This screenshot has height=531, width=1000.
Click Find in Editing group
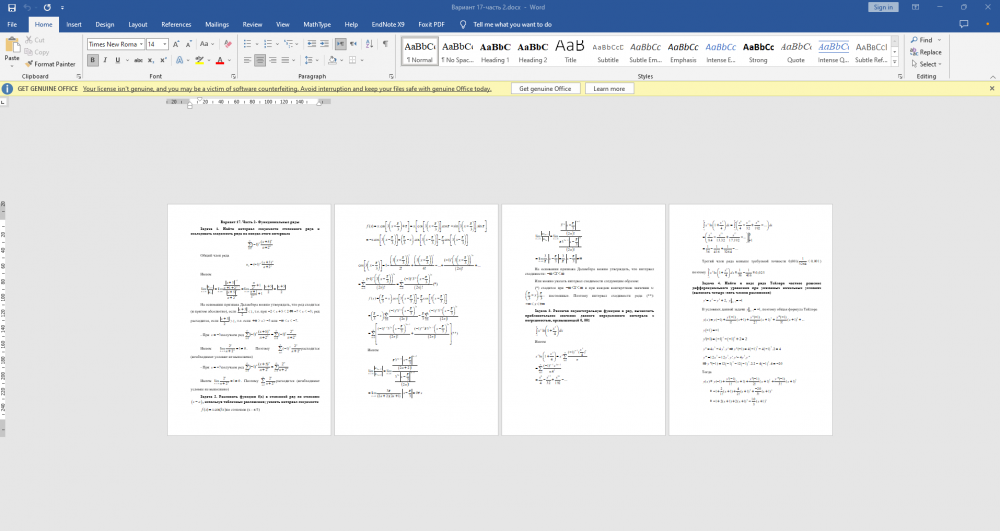pyautogui.click(x=922, y=40)
